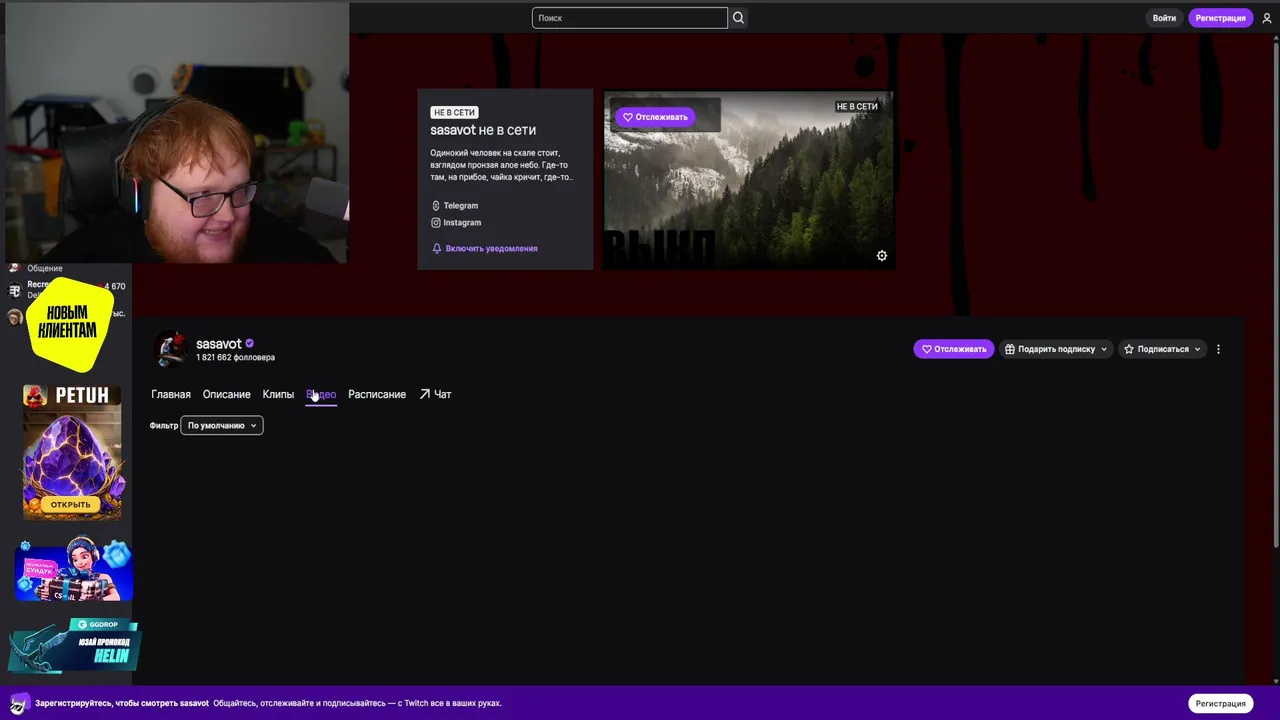This screenshot has height=720, width=1280.
Task: Click the Общение category icon in the sidebar
Action: coord(14,268)
